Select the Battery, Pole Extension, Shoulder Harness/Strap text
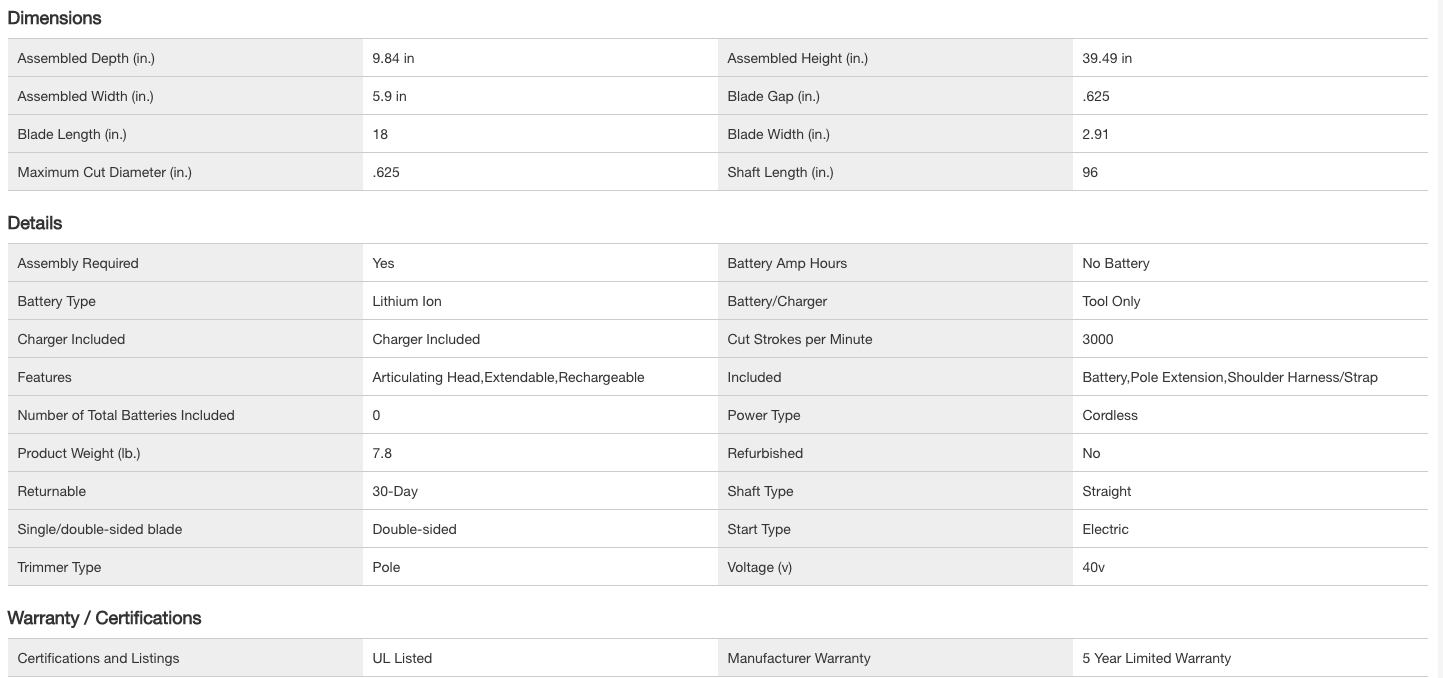This screenshot has width=1443, height=678. pyautogui.click(x=1229, y=377)
